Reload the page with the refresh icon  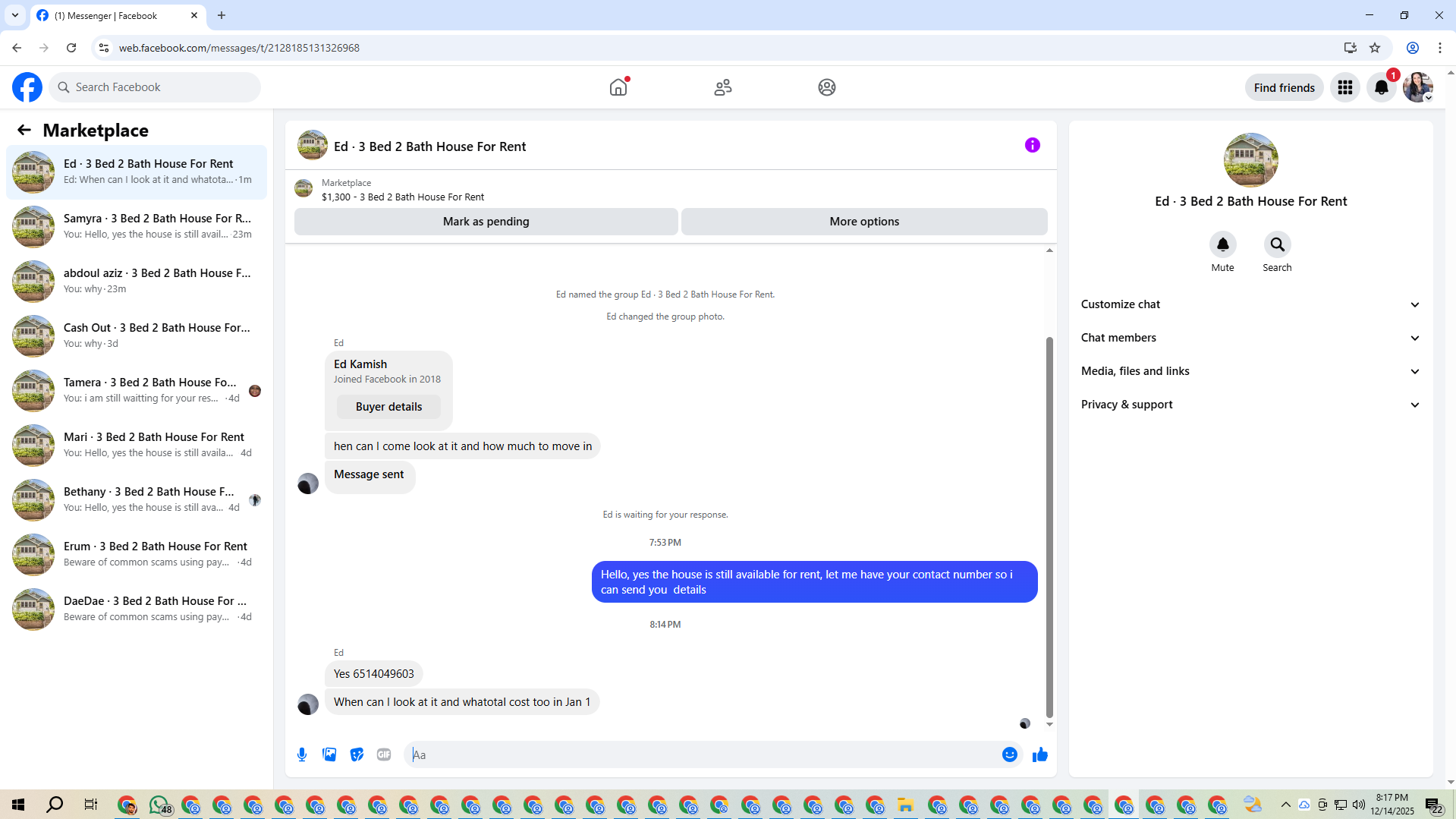71,48
